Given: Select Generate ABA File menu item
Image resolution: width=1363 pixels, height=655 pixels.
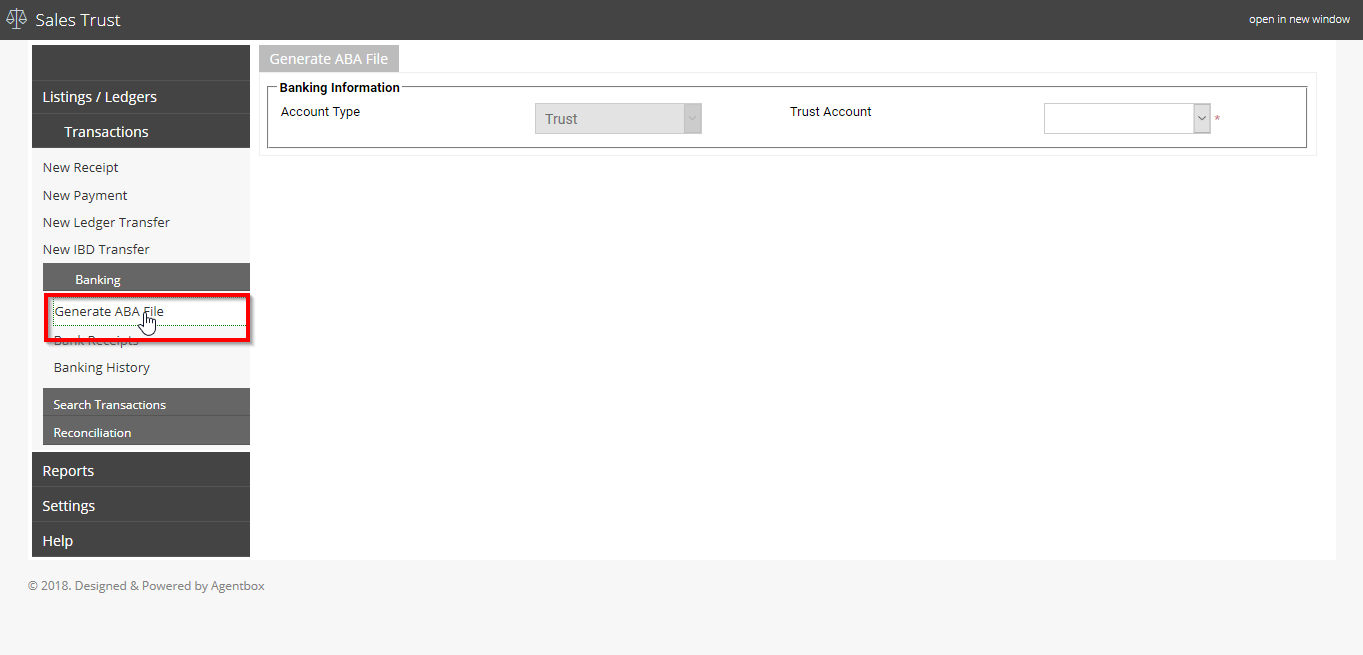Looking at the screenshot, I should point(109,311).
